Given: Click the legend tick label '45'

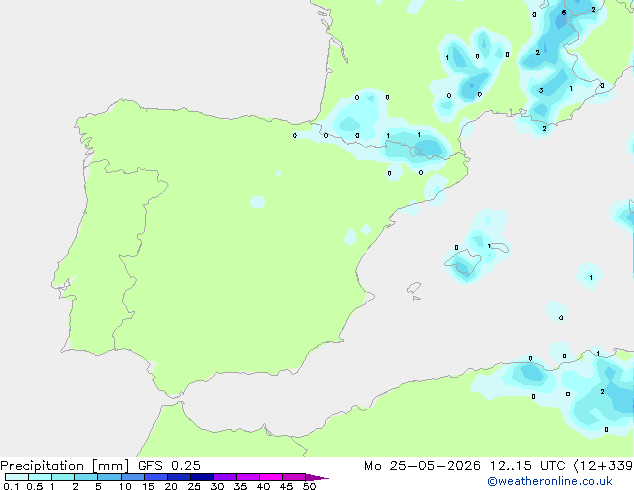Looking at the screenshot, I should 286,486.
